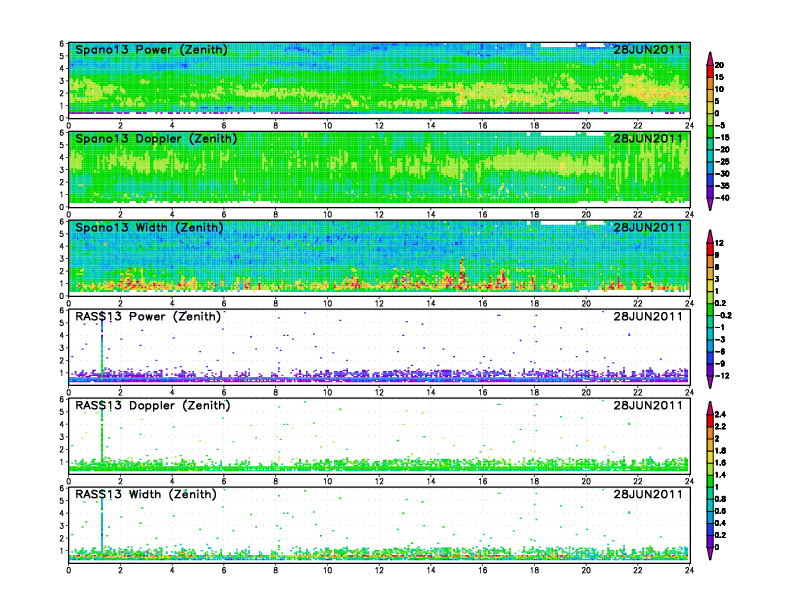792x612 pixels.
Task: Click the red segment beside the 15 label
Action: (x=710, y=71)
